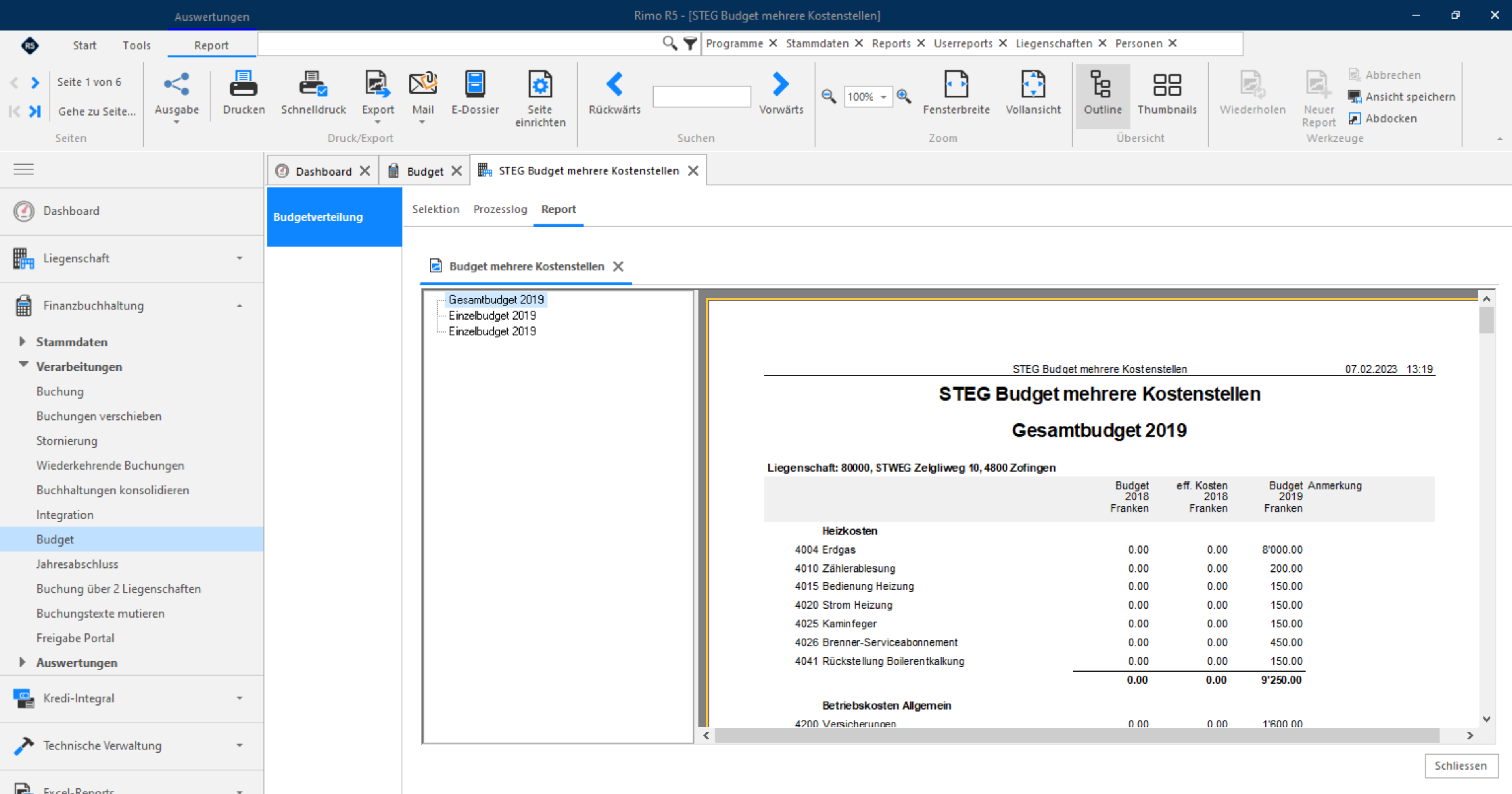Open Seite einrichten page setup
Viewport: 1512px width, 794px height.
(540, 84)
